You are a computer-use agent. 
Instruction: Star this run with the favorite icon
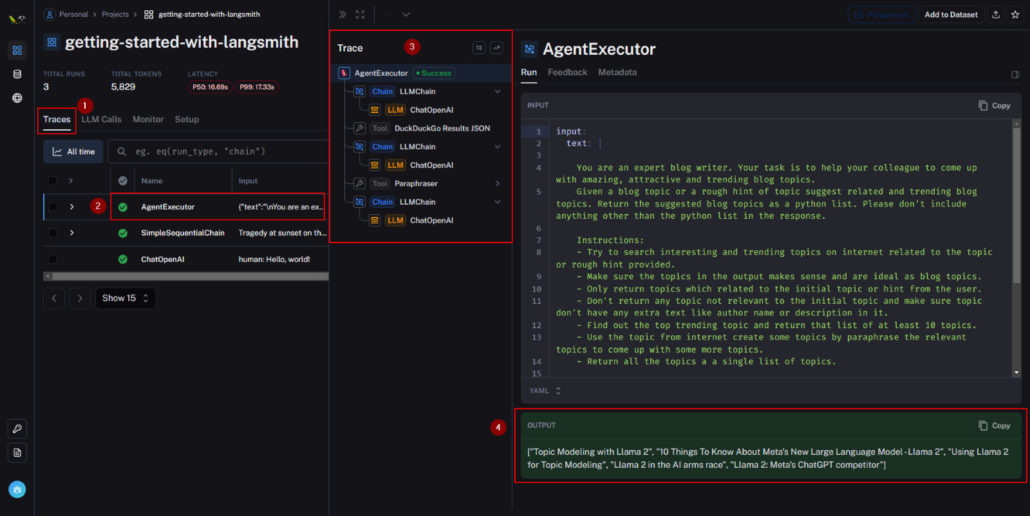[1015, 14]
